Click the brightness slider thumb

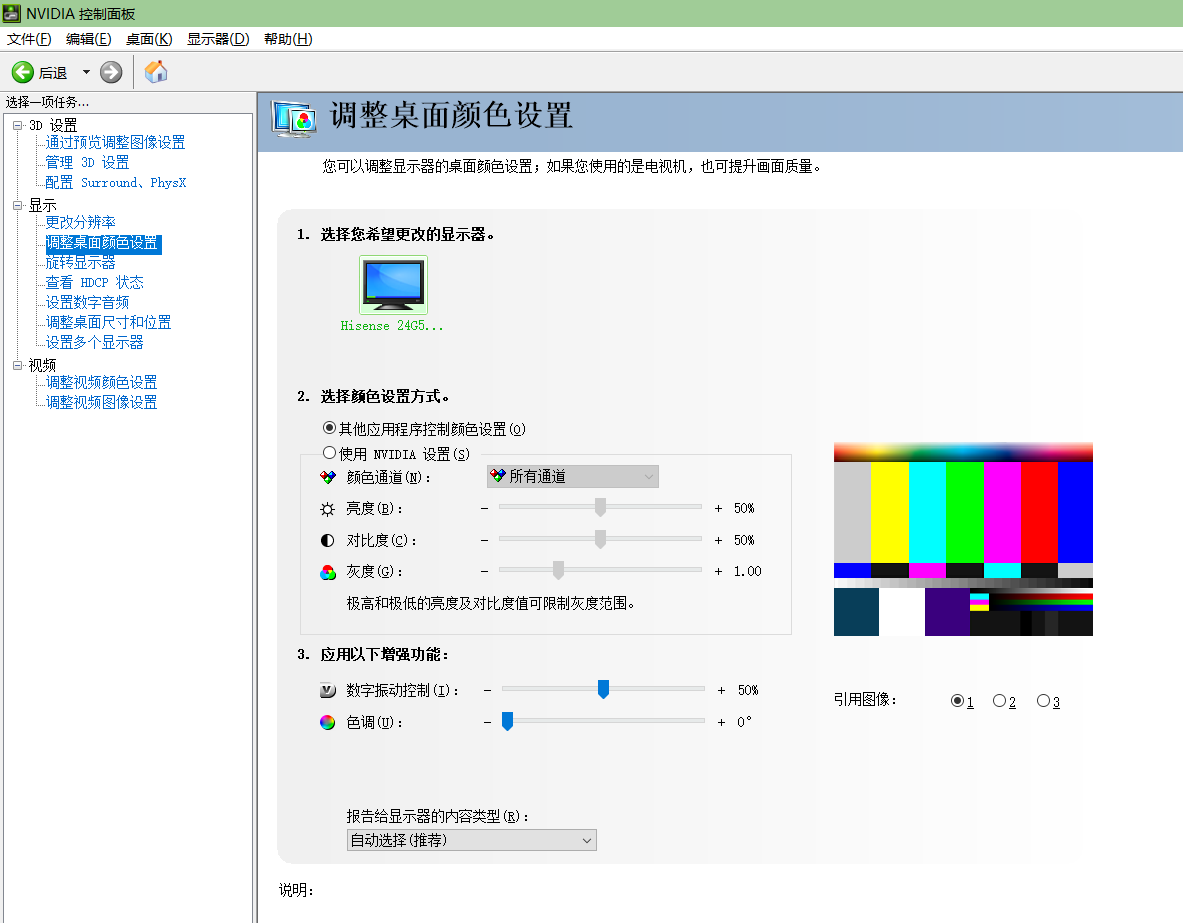[x=601, y=507]
